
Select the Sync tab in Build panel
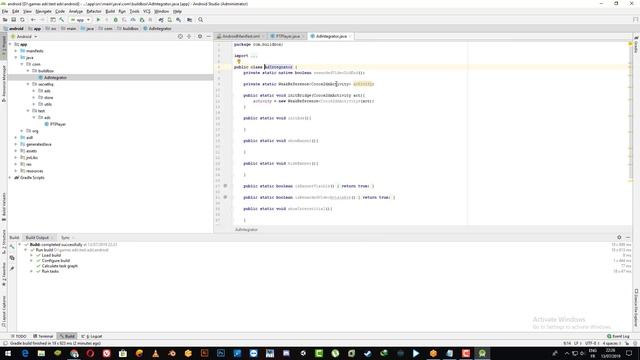point(66,238)
